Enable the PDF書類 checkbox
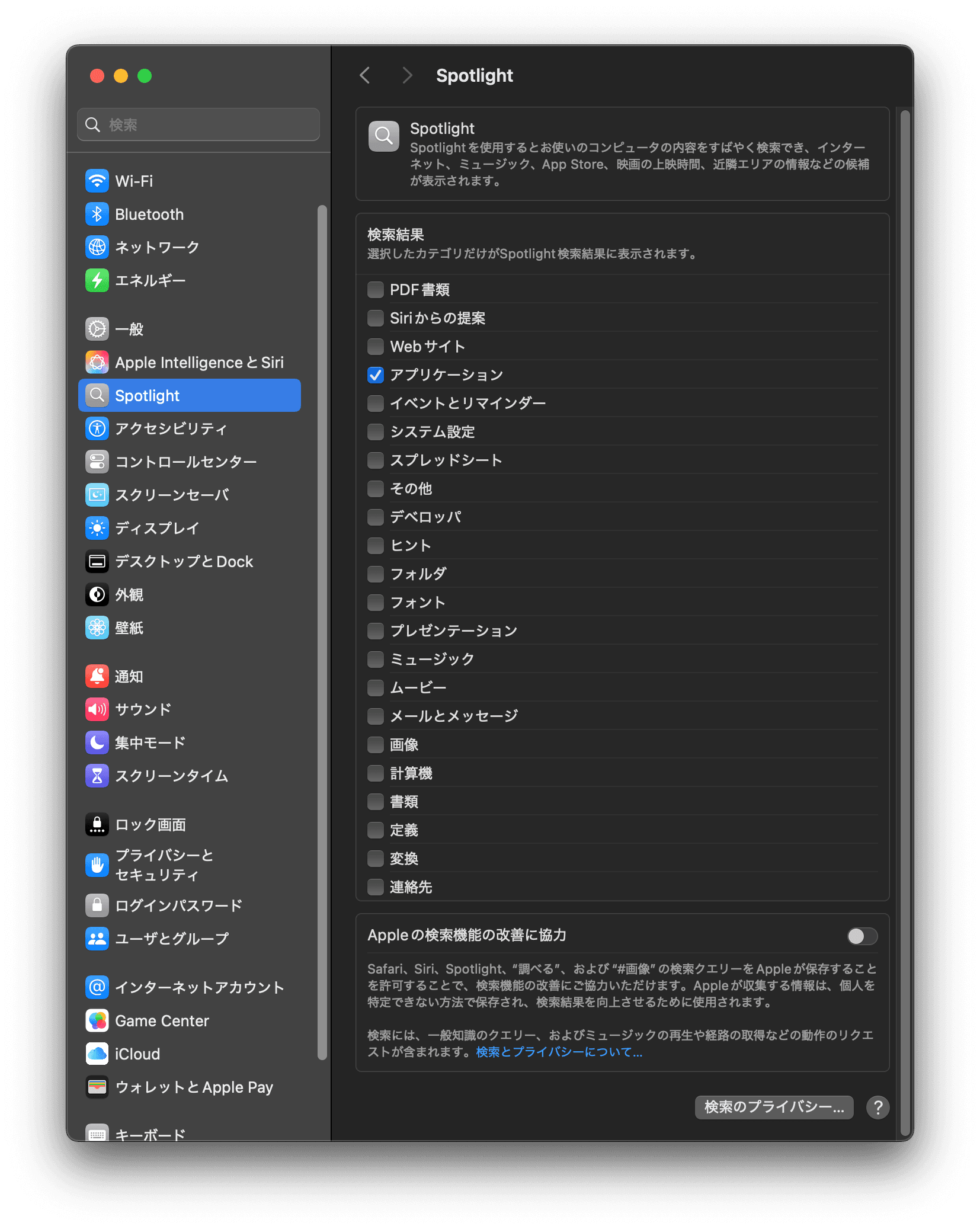Image resolution: width=980 pixels, height=1229 pixels. [376, 289]
